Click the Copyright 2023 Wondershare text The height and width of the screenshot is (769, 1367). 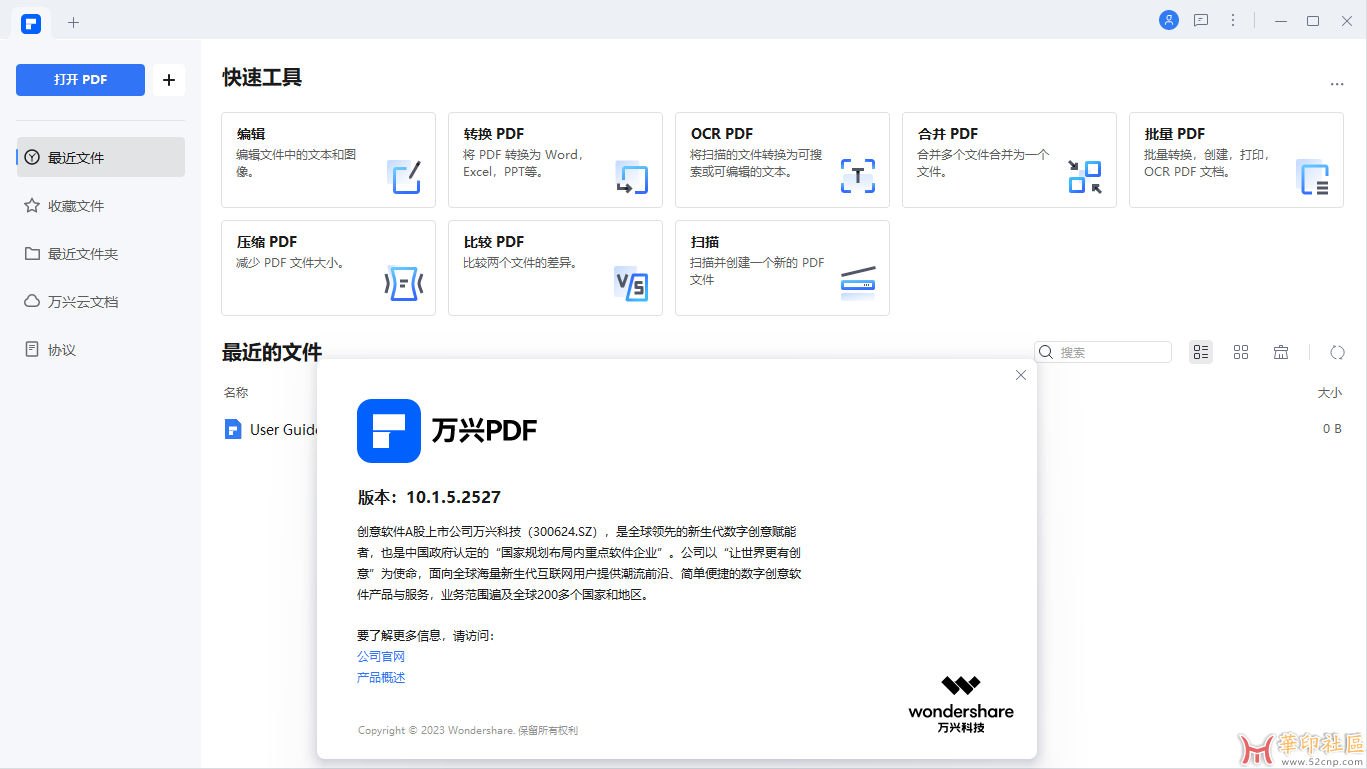pos(468,730)
